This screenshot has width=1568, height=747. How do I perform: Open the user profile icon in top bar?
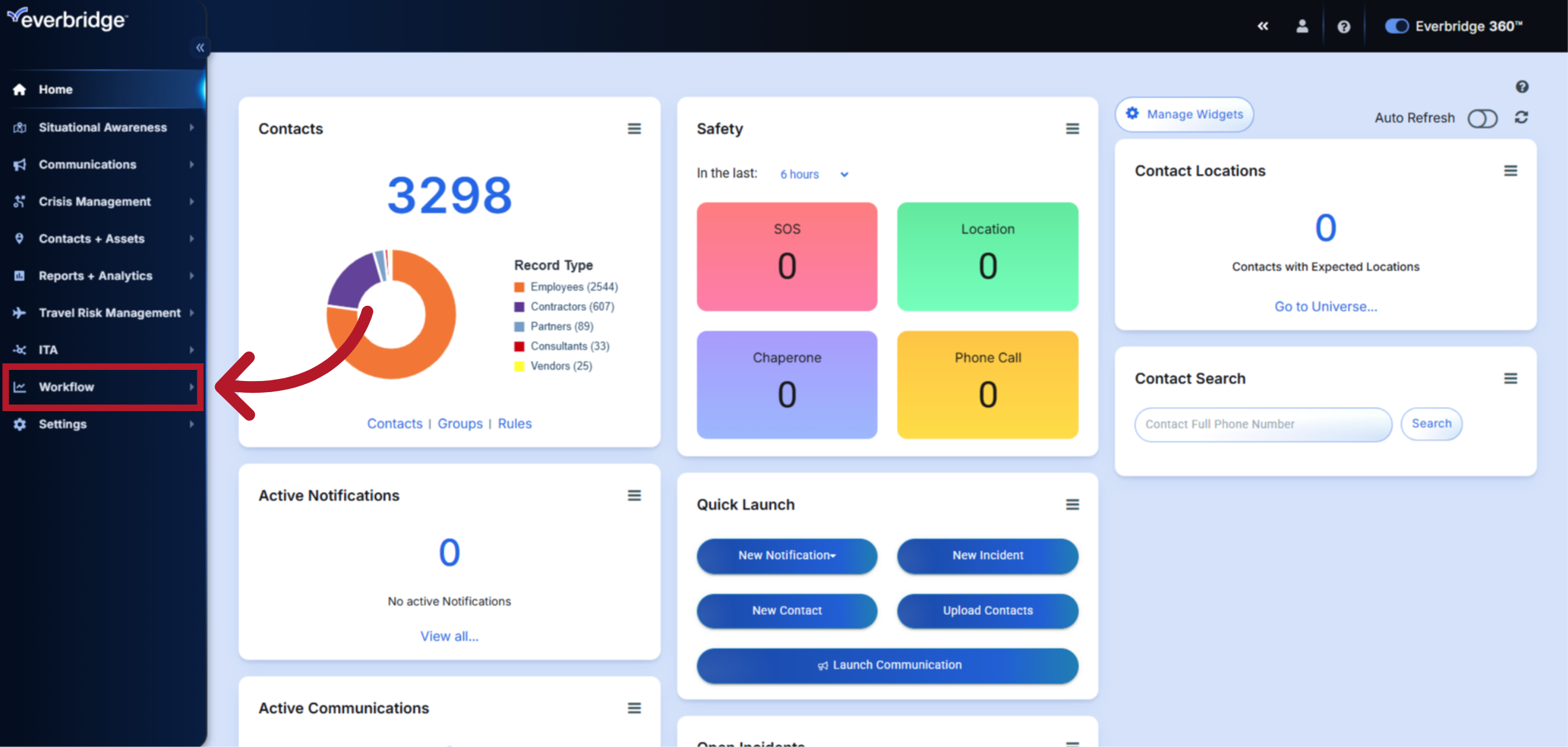pyautogui.click(x=1302, y=26)
